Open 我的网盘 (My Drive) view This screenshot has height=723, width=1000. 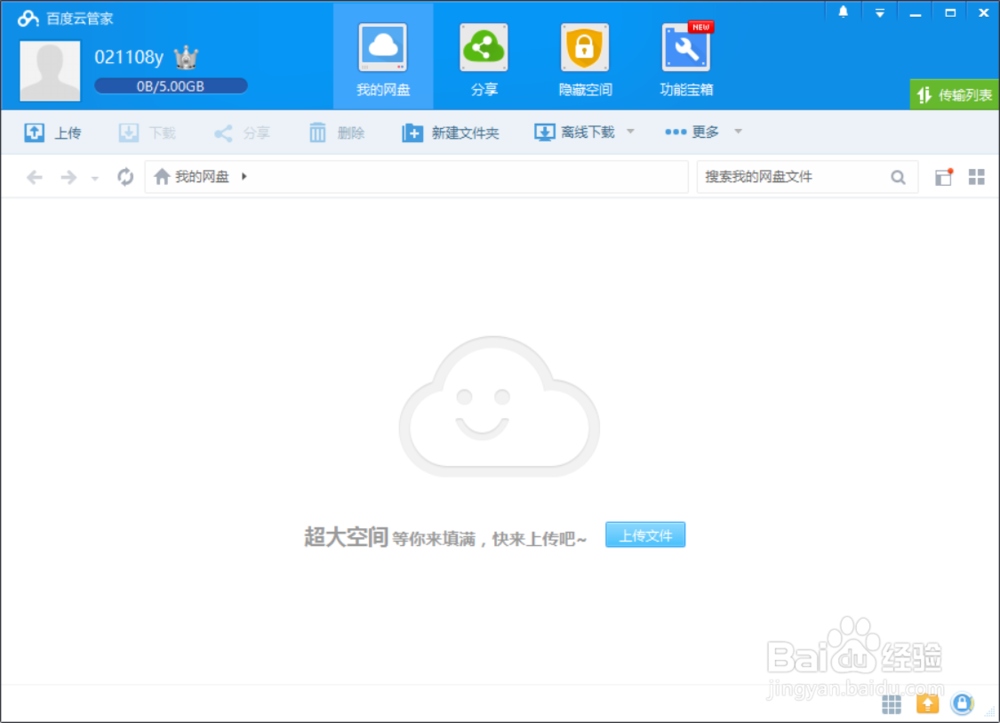pos(383,57)
